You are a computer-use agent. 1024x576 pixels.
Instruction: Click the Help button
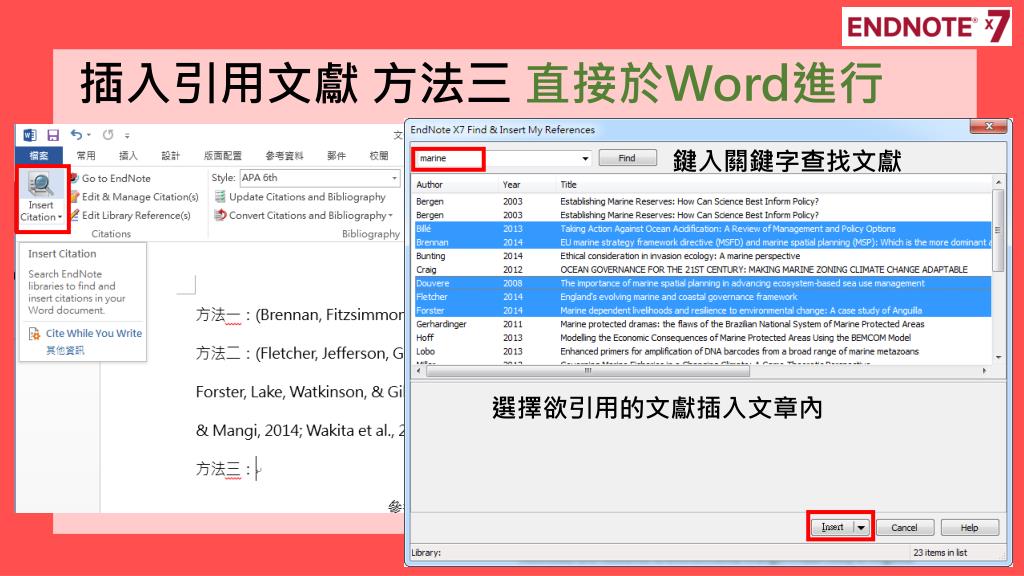coord(969,528)
